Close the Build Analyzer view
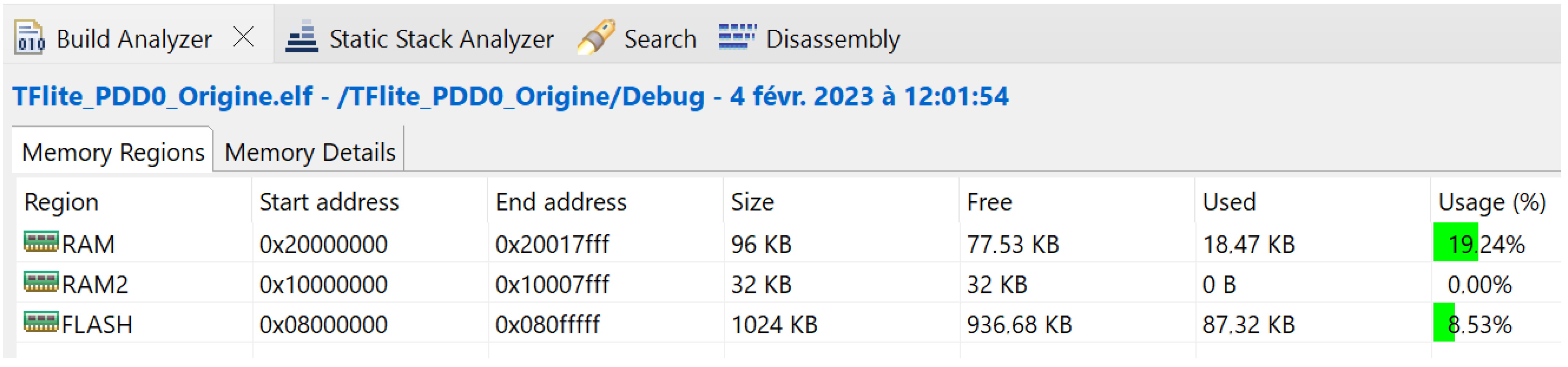The height and width of the screenshot is (367, 1568). pos(244,37)
